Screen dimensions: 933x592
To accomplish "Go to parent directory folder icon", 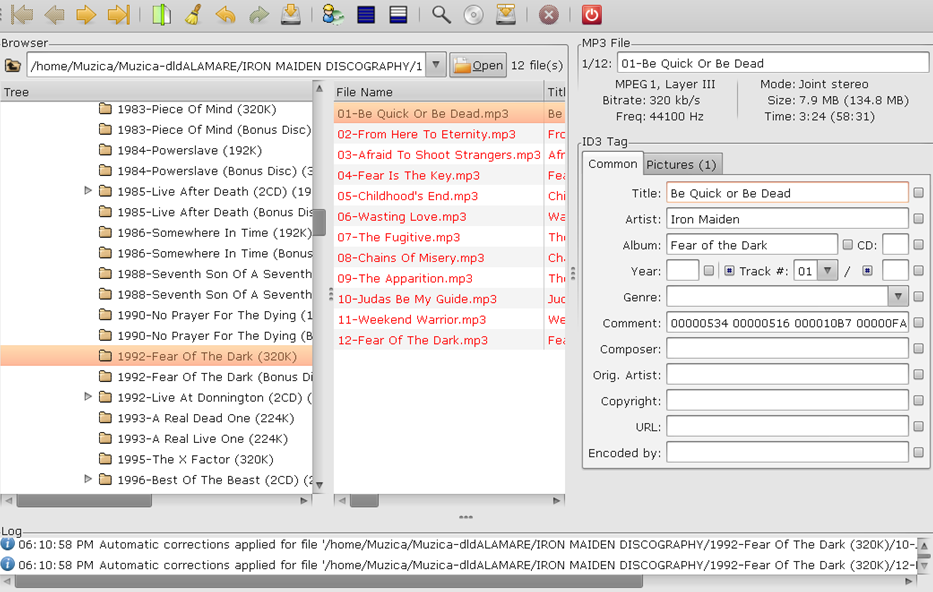I will [x=12, y=65].
